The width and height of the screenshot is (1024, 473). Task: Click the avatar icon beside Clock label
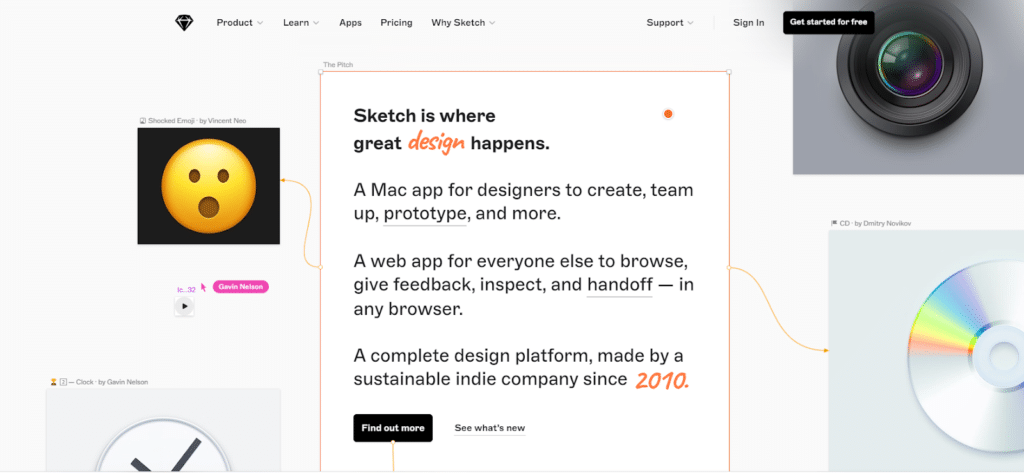point(53,382)
